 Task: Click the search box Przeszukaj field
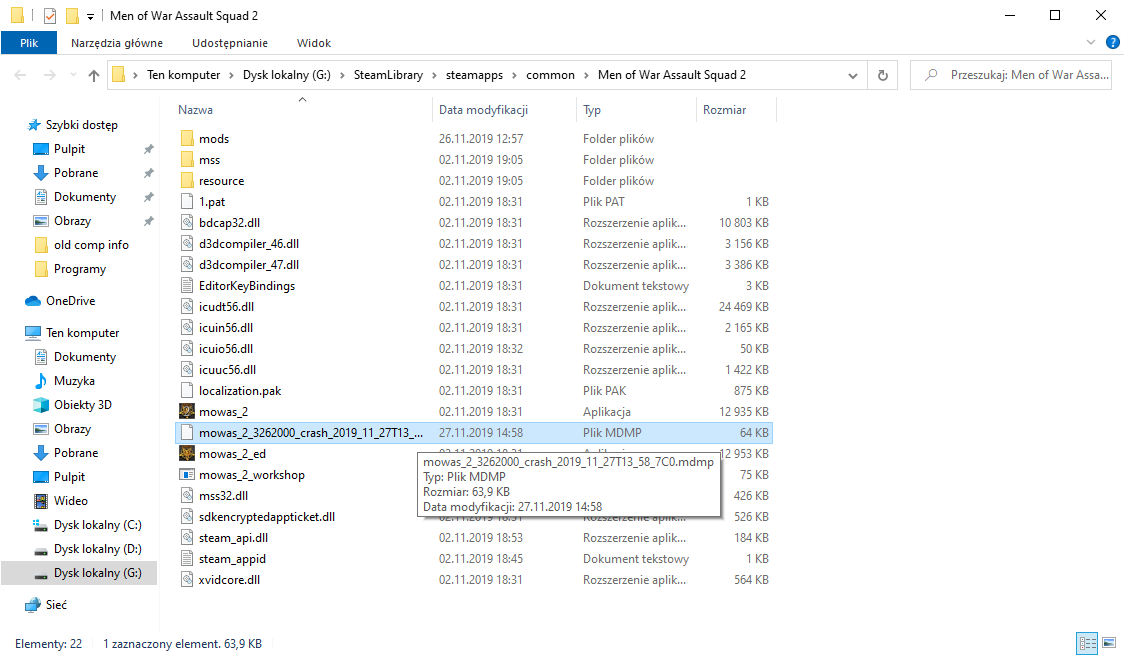(x=1012, y=75)
